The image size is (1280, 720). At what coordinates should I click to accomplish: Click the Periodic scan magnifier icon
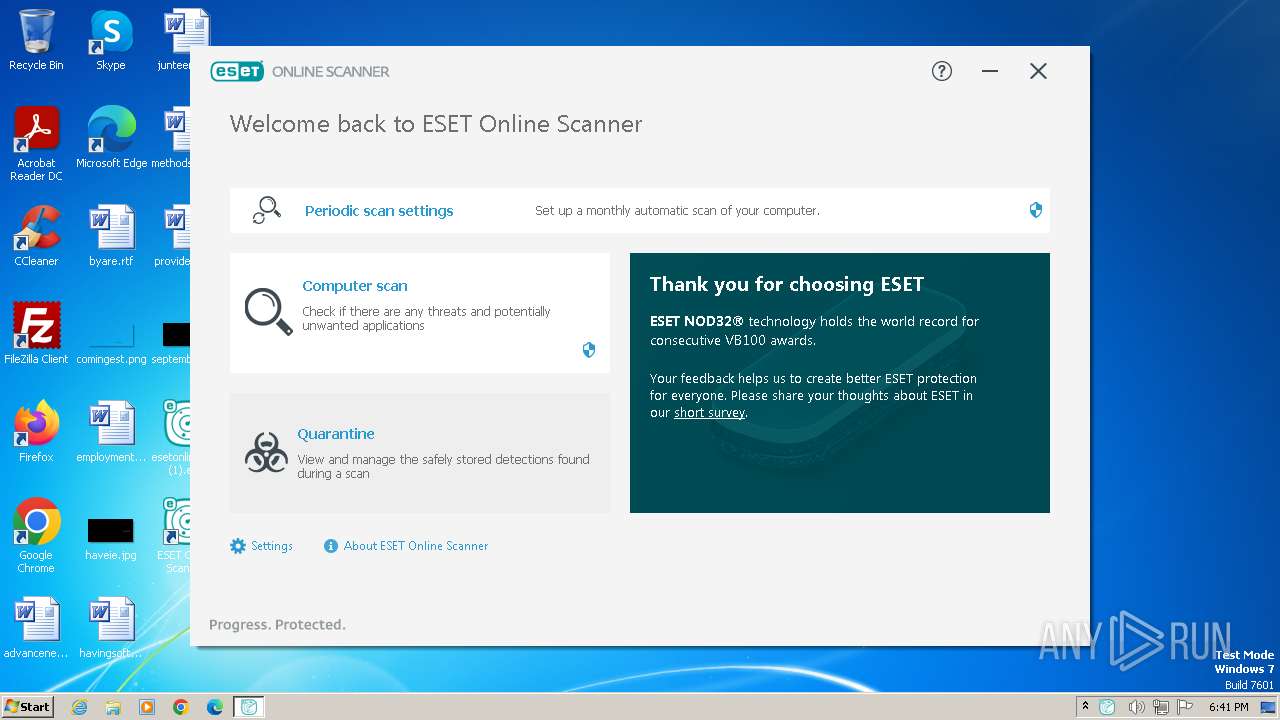[266, 210]
